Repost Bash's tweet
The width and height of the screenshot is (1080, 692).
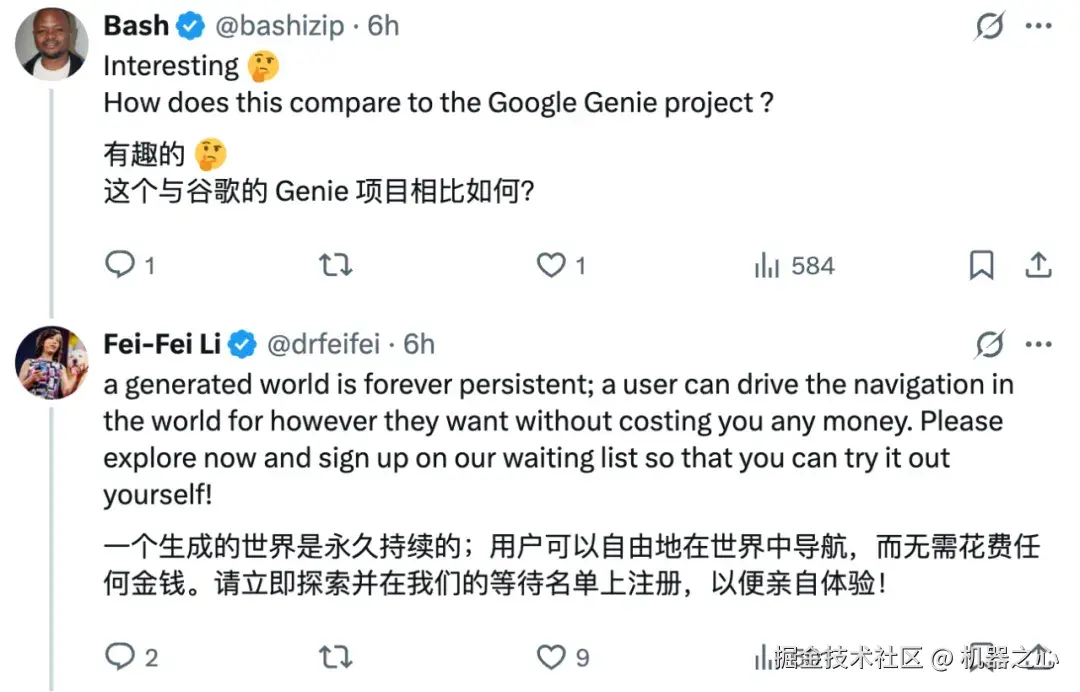click(335, 265)
